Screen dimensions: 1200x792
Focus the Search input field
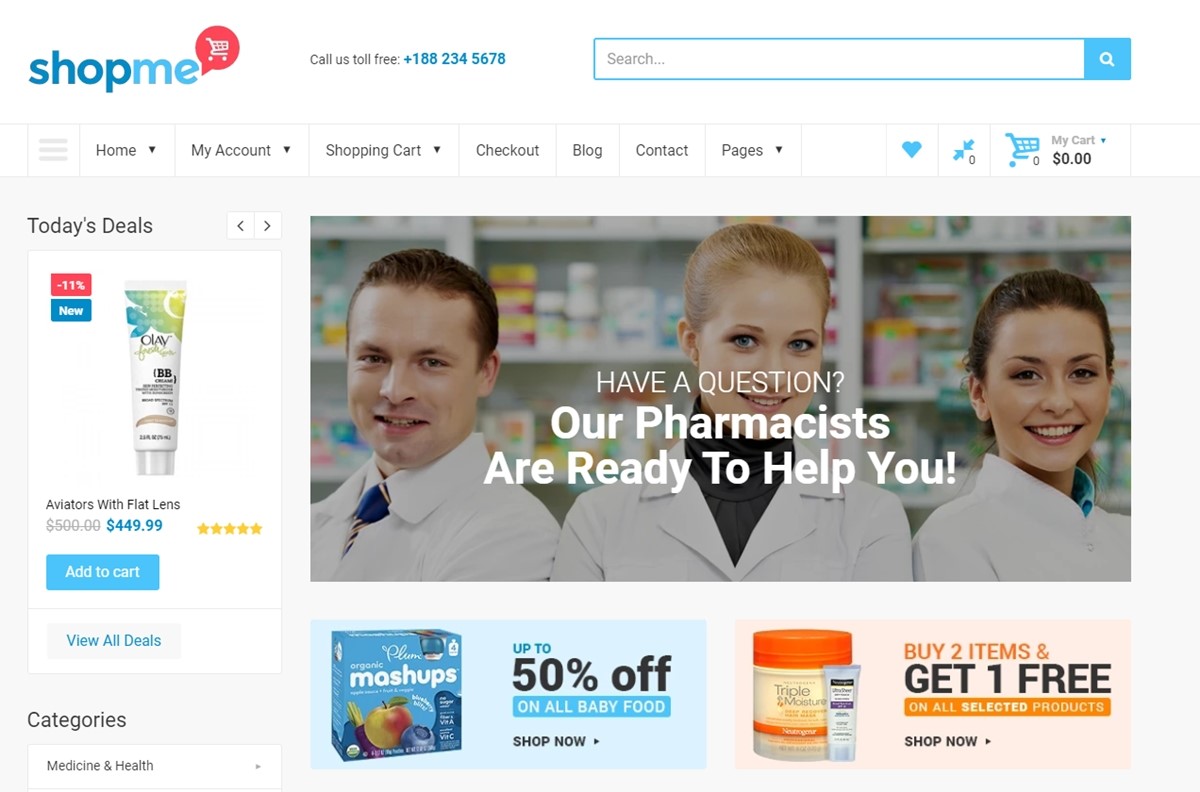click(x=839, y=59)
